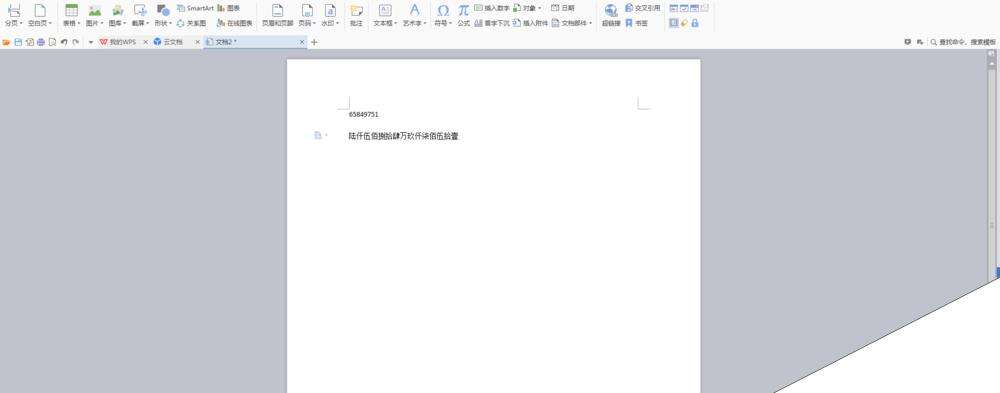Expand the 文本框 dropdown arrow
Screen dimensions: 1000x393
pos(396,24)
